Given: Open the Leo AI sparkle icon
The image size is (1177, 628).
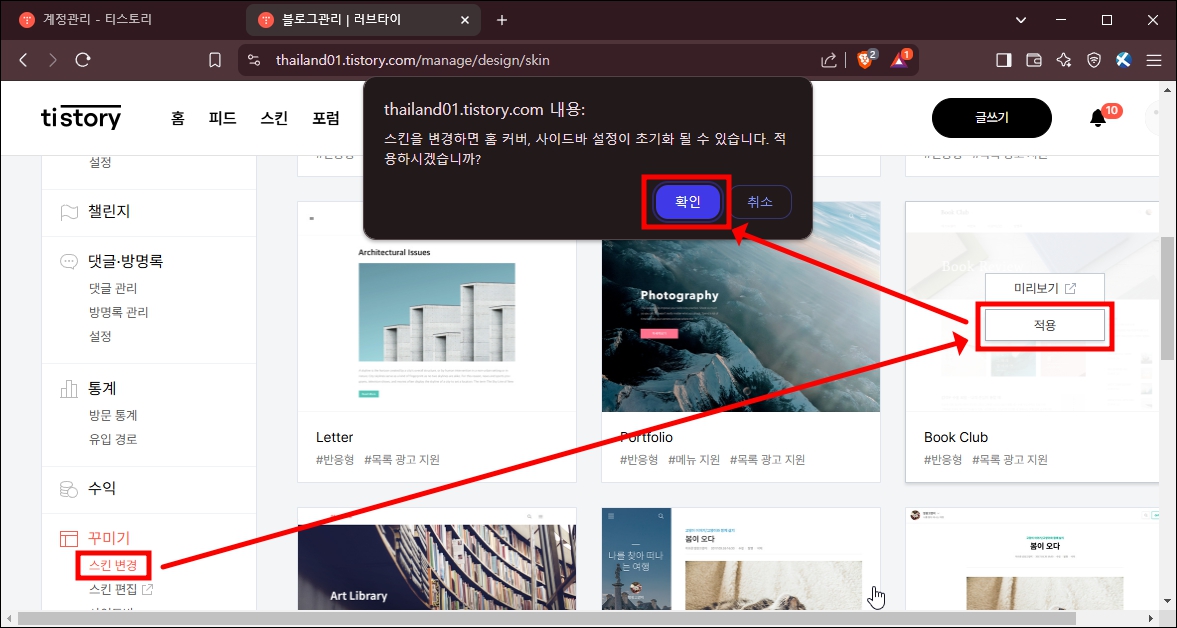Looking at the screenshot, I should (1063, 59).
